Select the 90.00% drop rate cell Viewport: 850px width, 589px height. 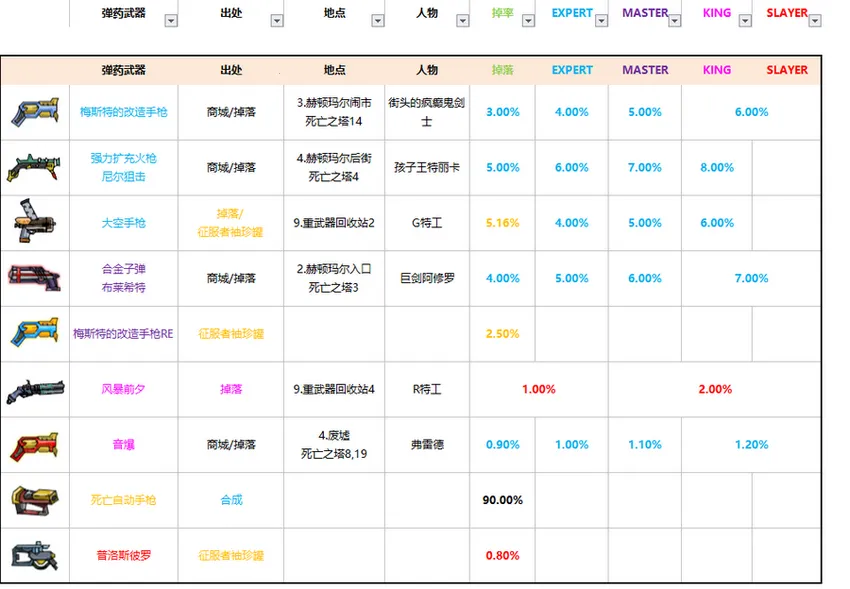[502, 499]
